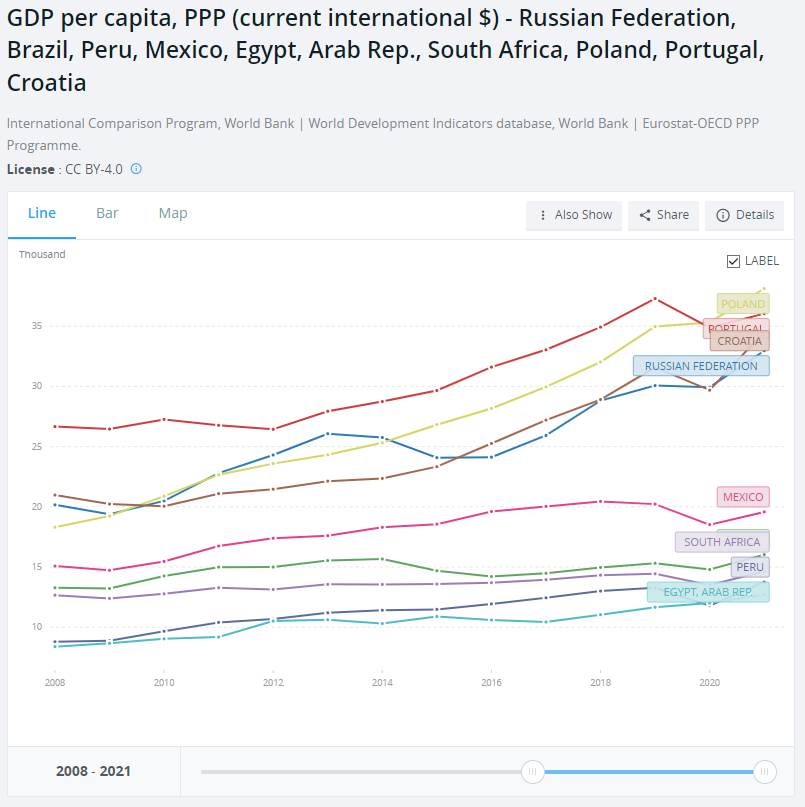Open the Details button
This screenshot has width=805, height=807.
744,215
